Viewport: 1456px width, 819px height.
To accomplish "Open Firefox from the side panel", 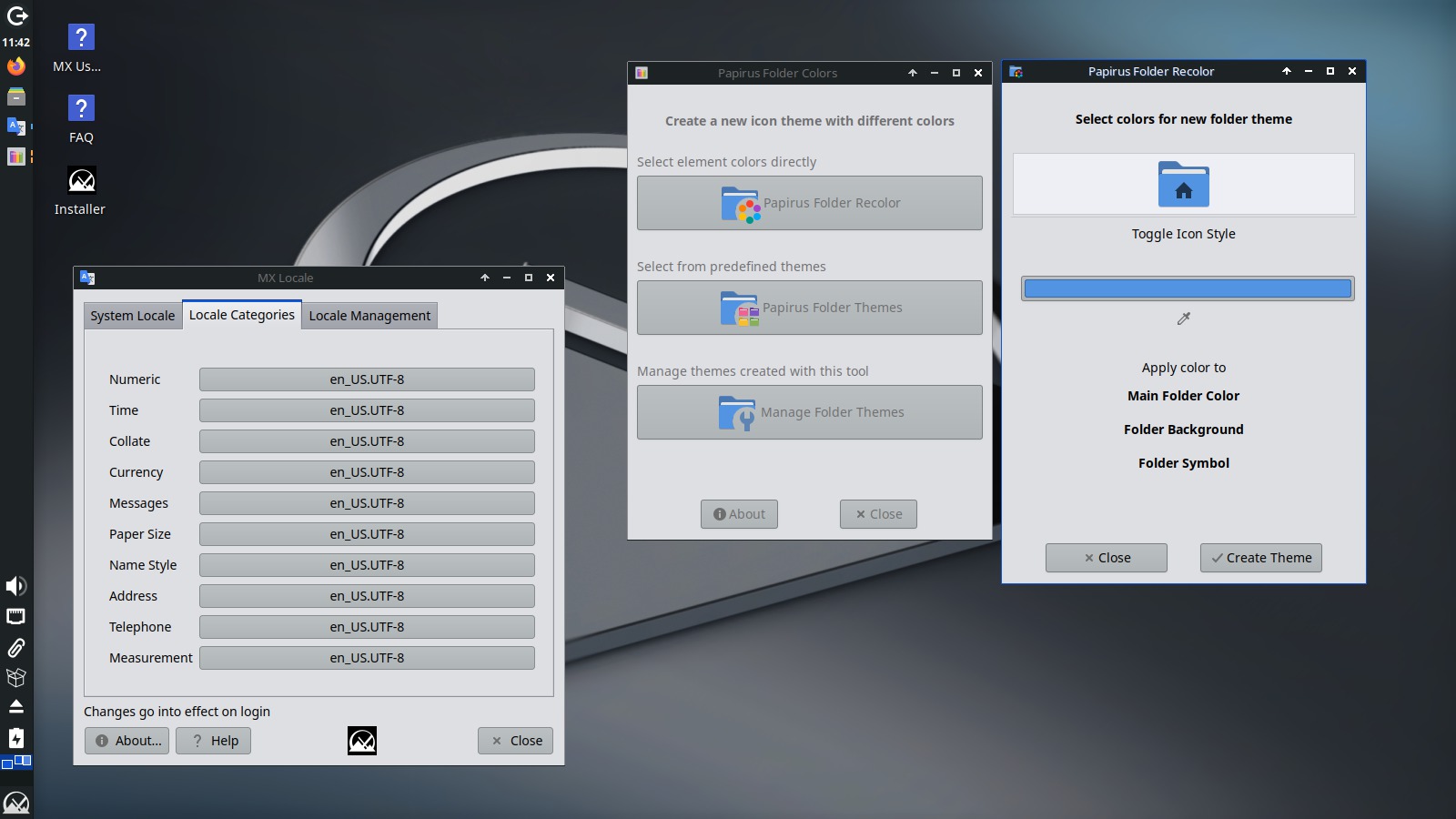I will 16,66.
